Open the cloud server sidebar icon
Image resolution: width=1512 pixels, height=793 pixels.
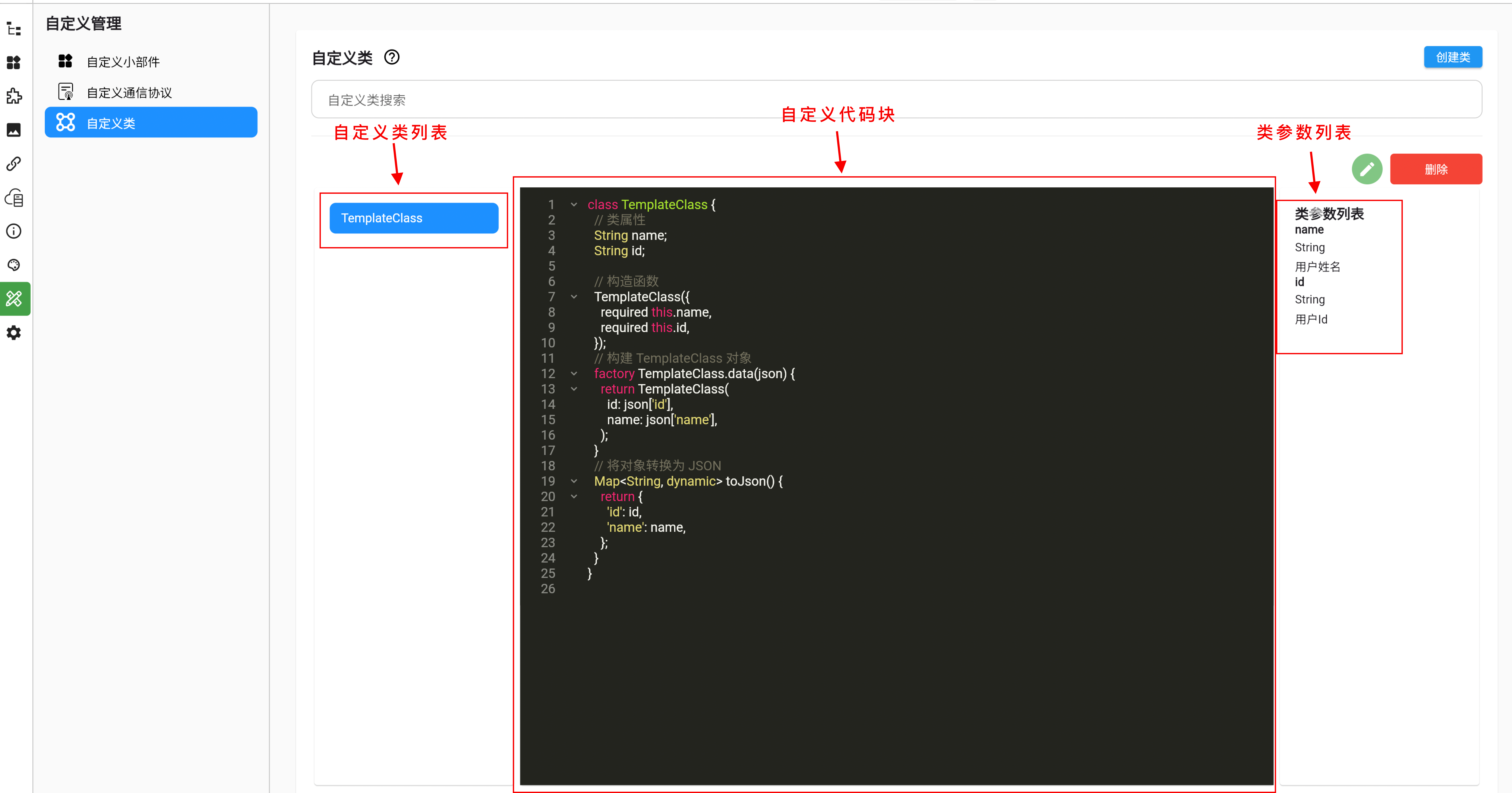[x=14, y=198]
